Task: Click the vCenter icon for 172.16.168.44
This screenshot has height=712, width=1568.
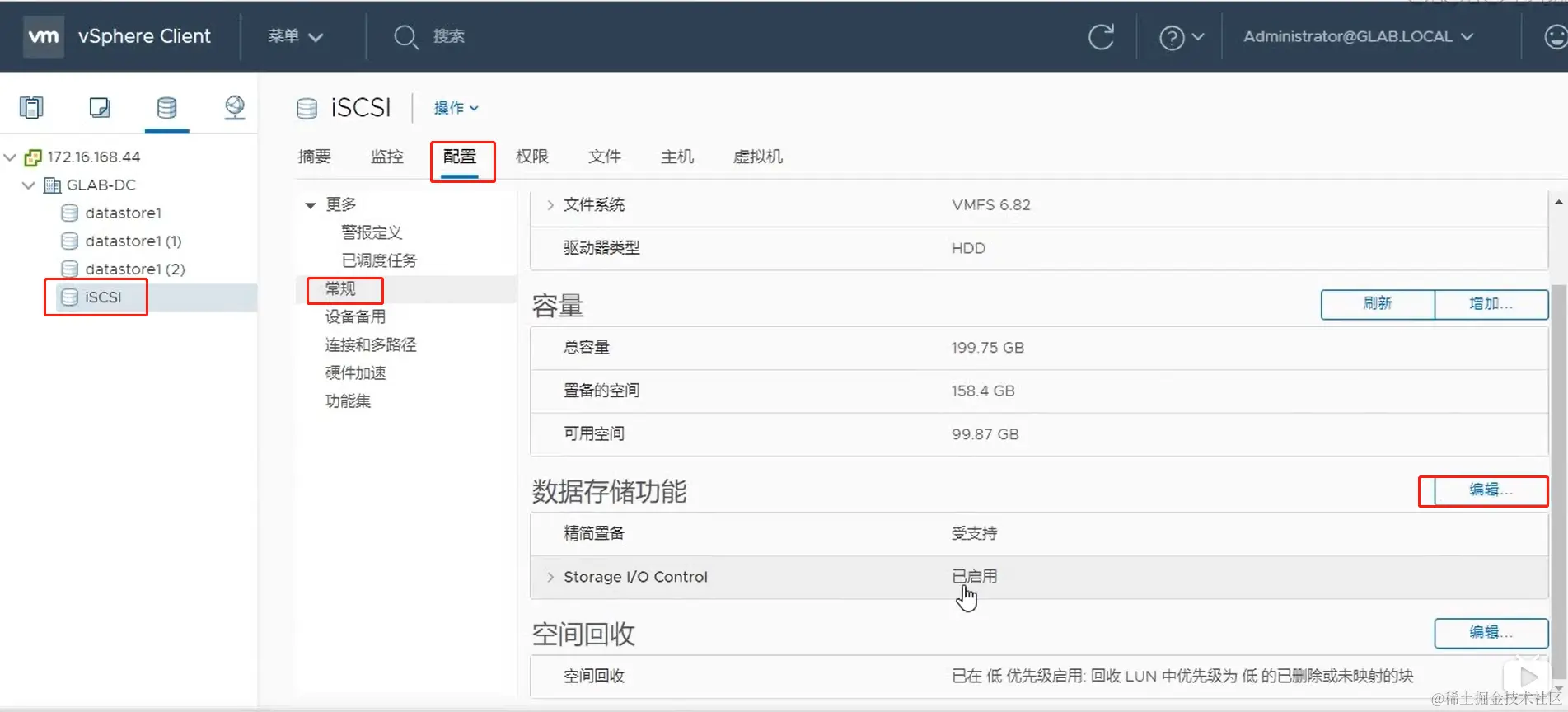Action: point(33,157)
